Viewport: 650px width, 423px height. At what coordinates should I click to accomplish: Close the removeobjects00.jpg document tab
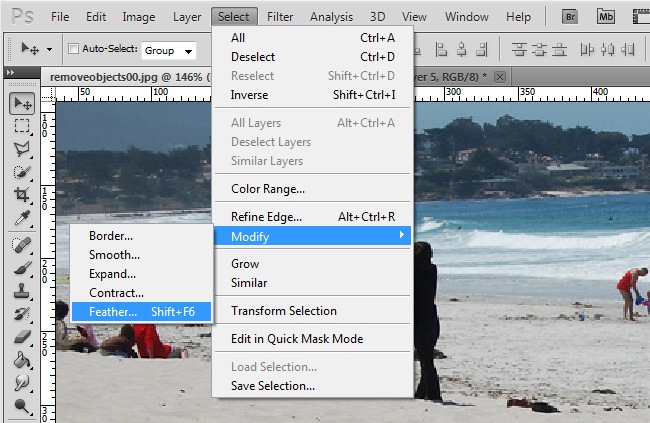(500, 76)
